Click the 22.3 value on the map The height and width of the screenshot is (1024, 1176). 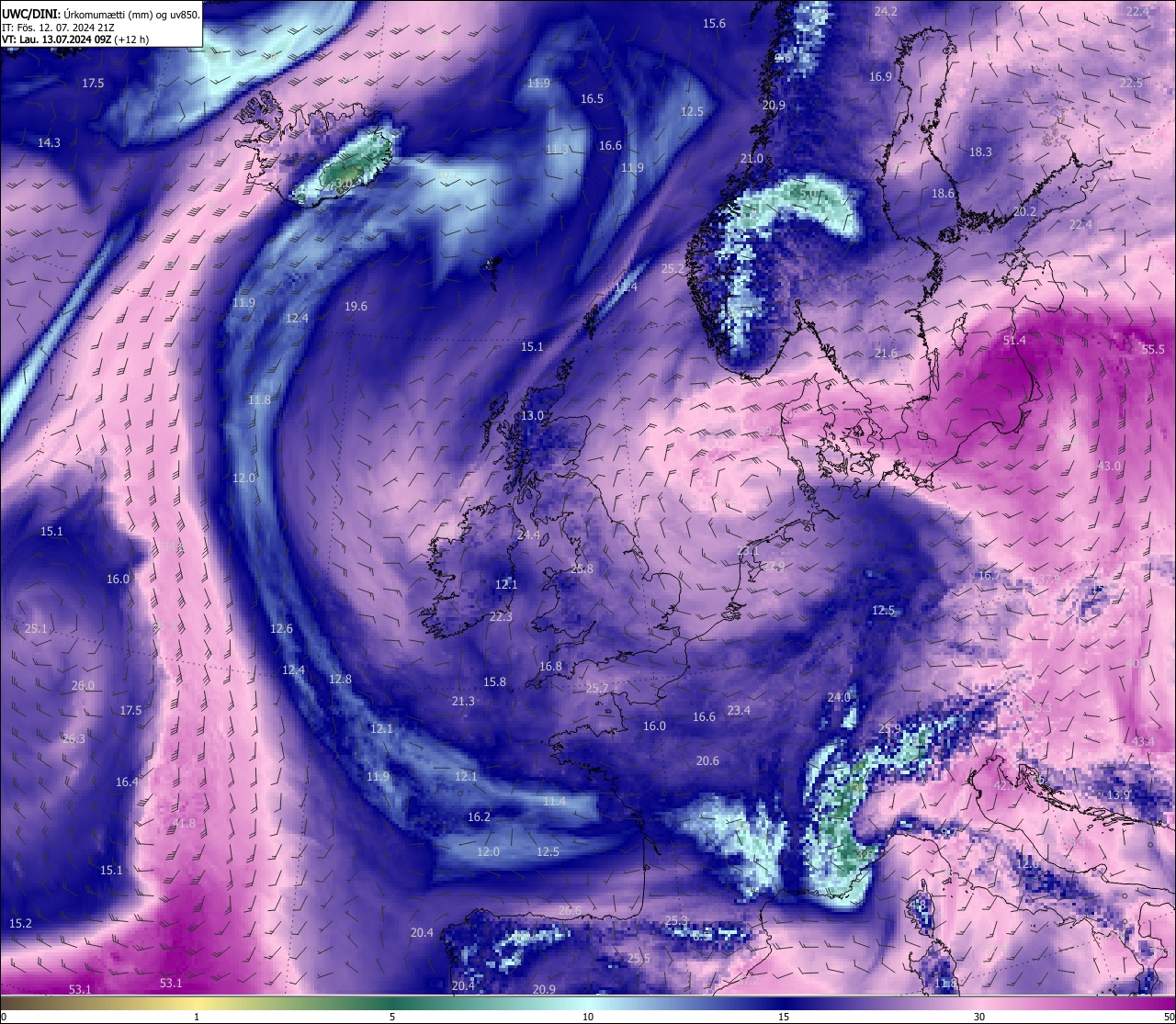[501, 616]
